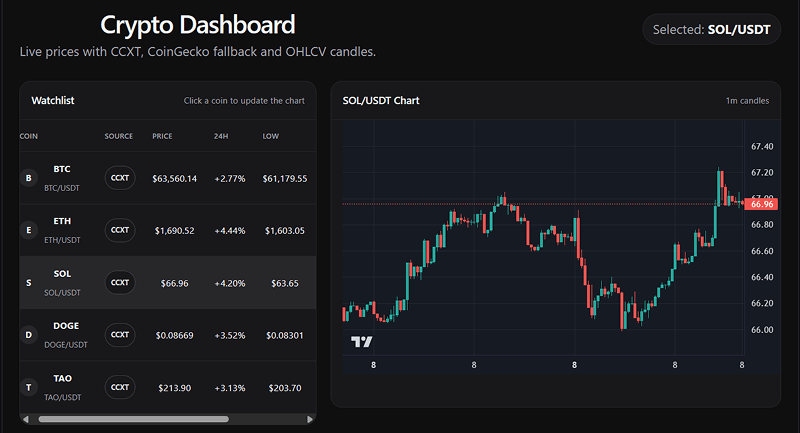
Task: Open the TradingView logo in chart
Action: 362,341
